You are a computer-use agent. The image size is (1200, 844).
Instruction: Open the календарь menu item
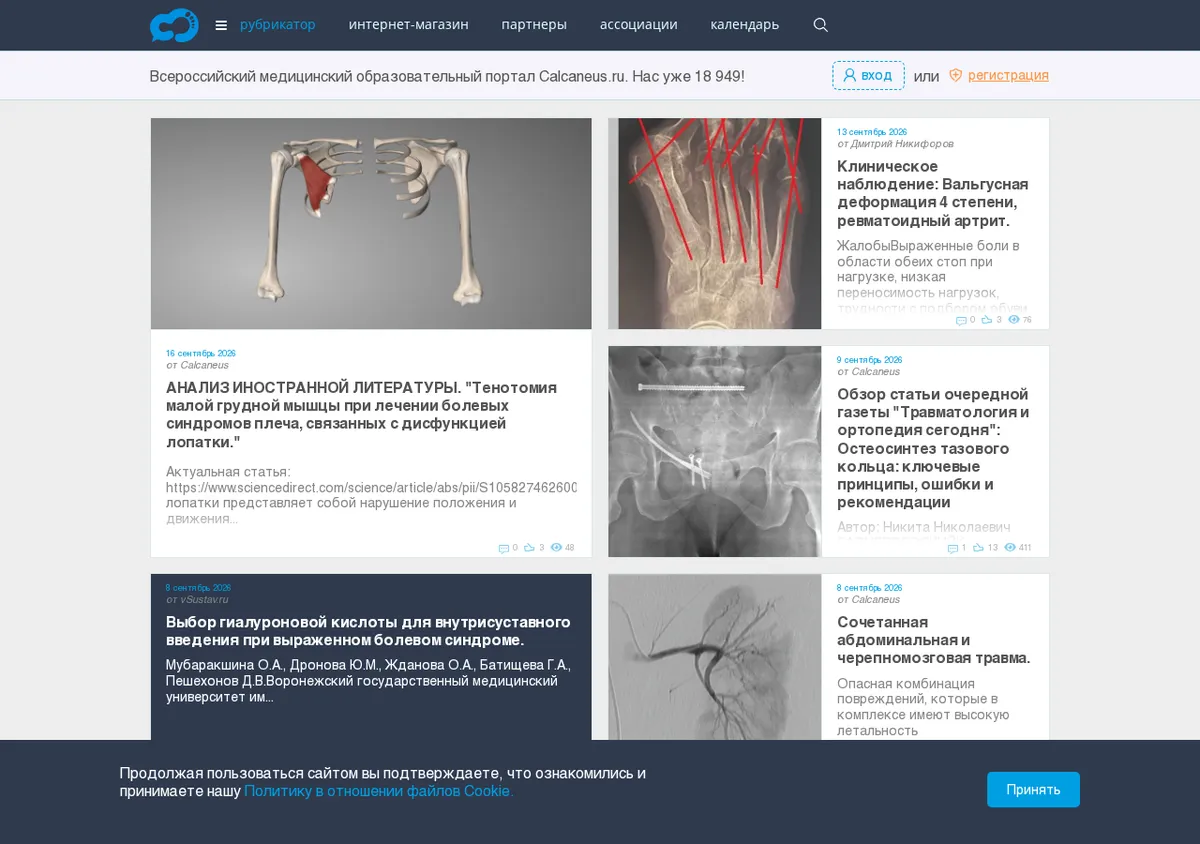click(x=745, y=25)
